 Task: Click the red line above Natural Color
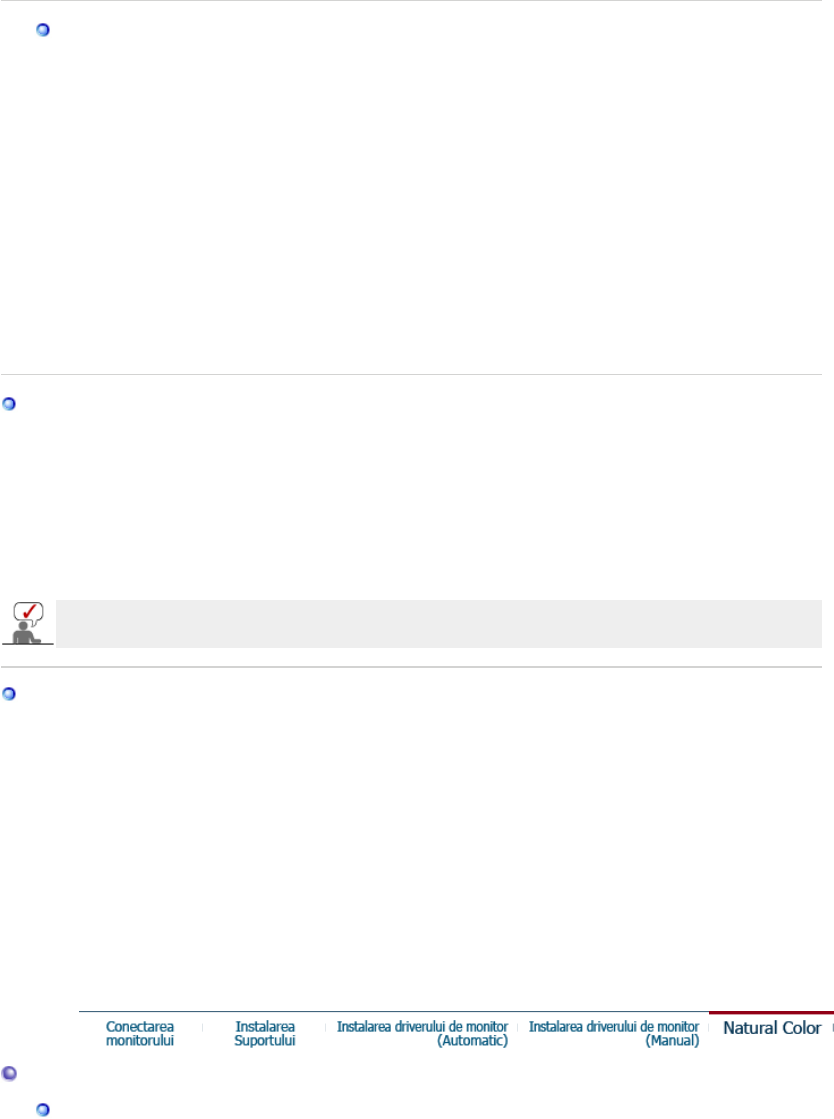771,1012
